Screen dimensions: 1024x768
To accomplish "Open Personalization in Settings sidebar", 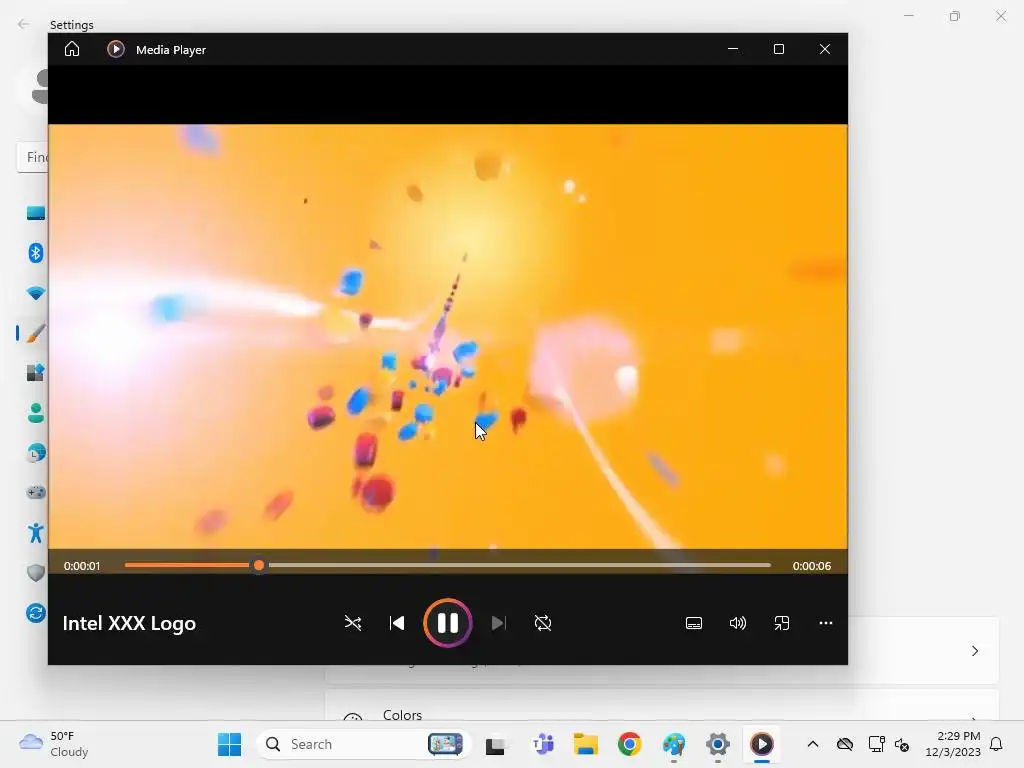I will pyautogui.click(x=35, y=333).
